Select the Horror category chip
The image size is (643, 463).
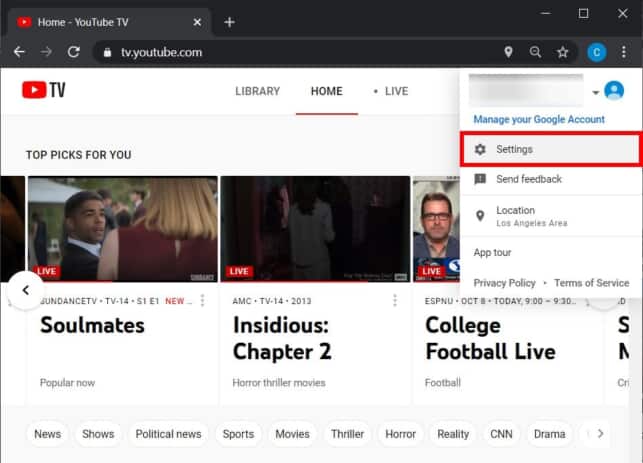tap(400, 434)
